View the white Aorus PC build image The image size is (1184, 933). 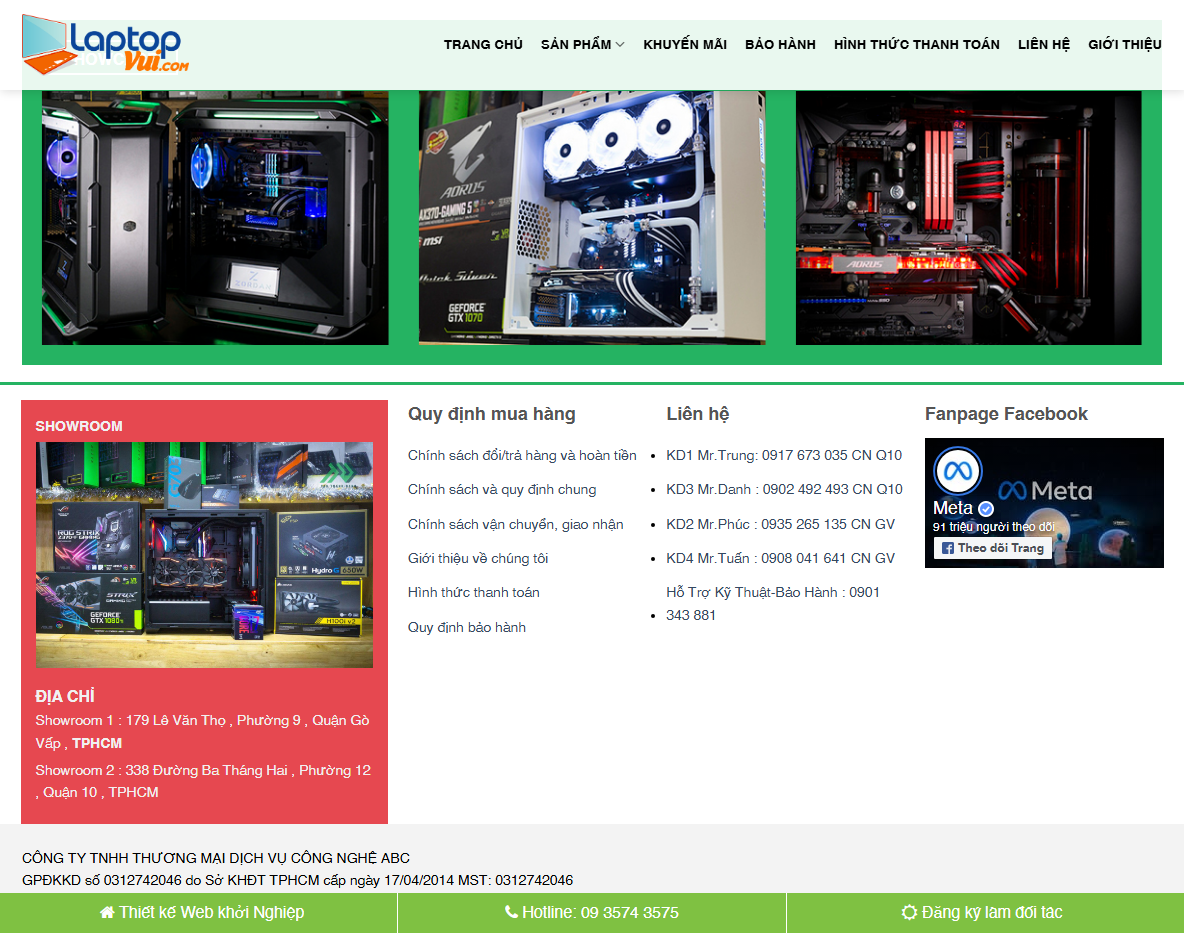(592, 218)
